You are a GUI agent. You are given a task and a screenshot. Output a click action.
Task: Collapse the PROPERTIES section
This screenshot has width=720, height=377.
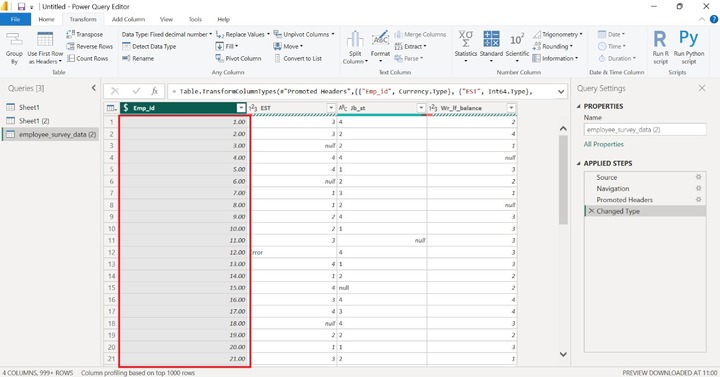pos(579,106)
